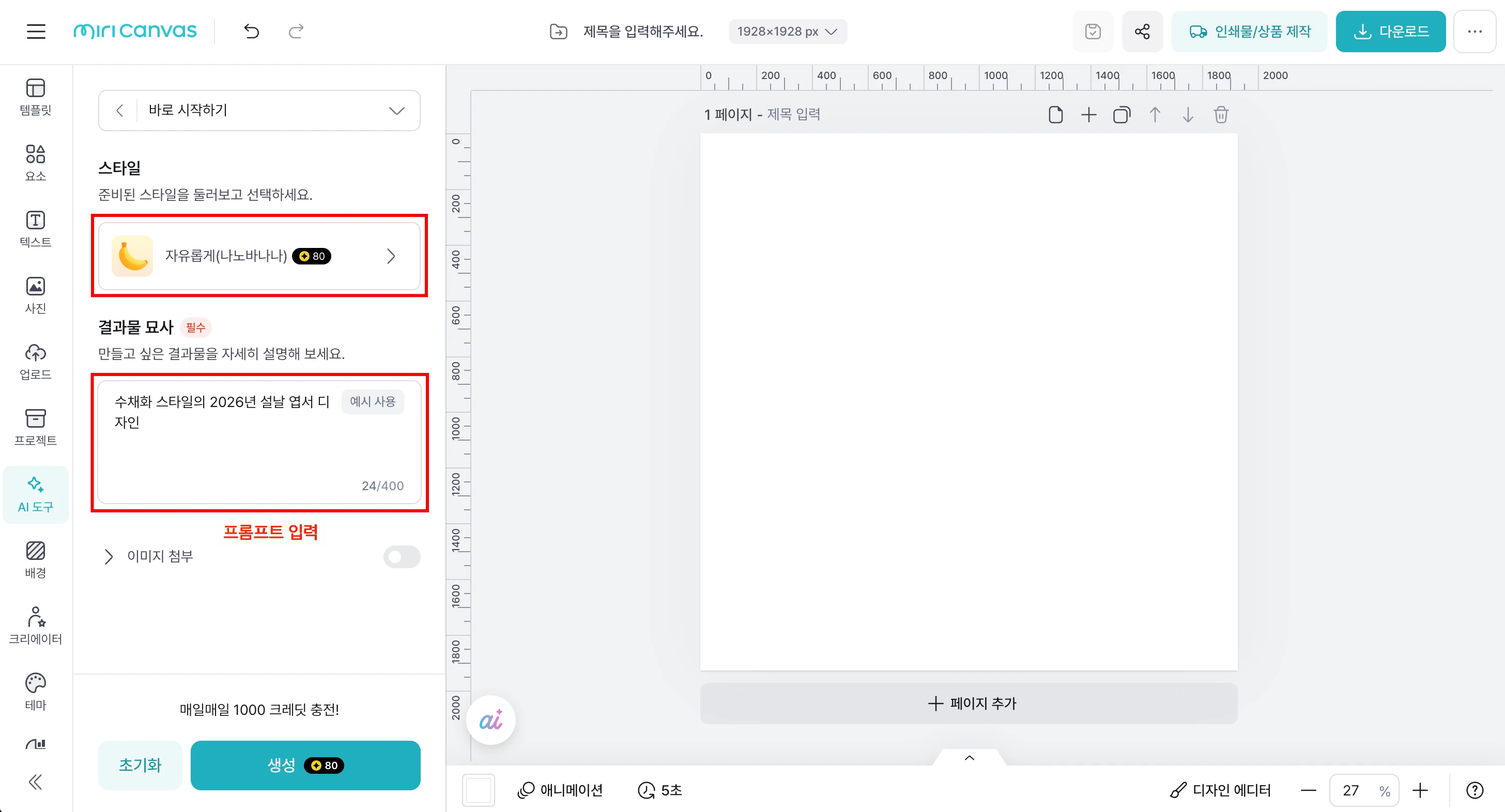Viewport: 1505px width, 812px height.
Task: Duplicate page with the copy icon
Action: (x=1121, y=115)
